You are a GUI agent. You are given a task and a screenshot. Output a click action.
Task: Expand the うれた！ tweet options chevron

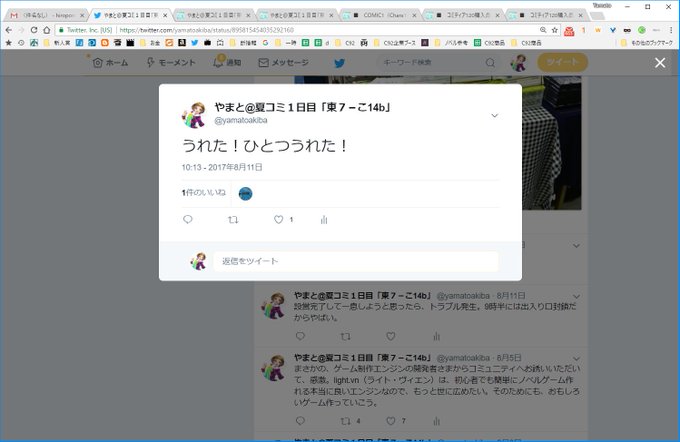pos(494,115)
